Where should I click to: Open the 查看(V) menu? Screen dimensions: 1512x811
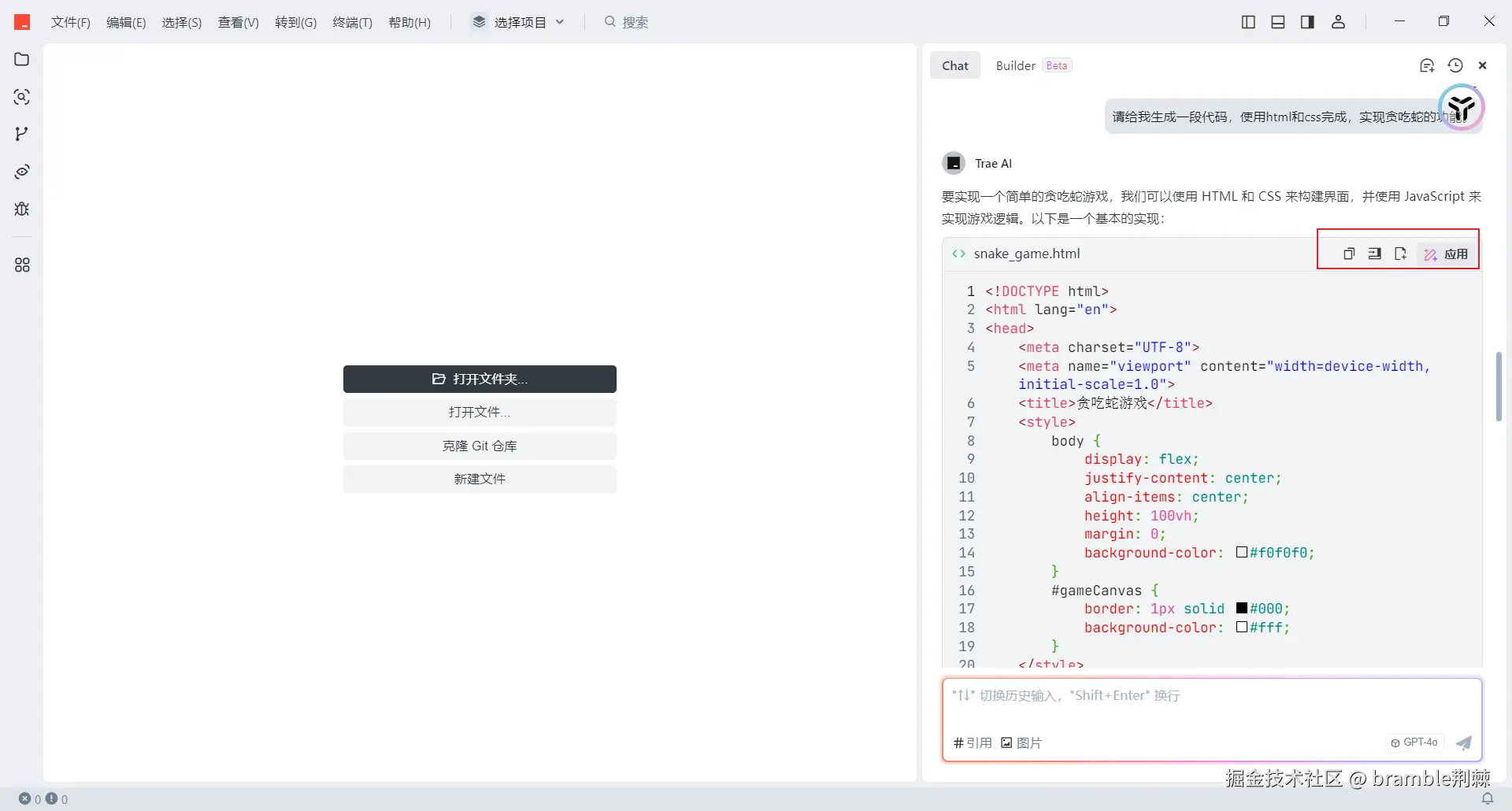point(239,22)
